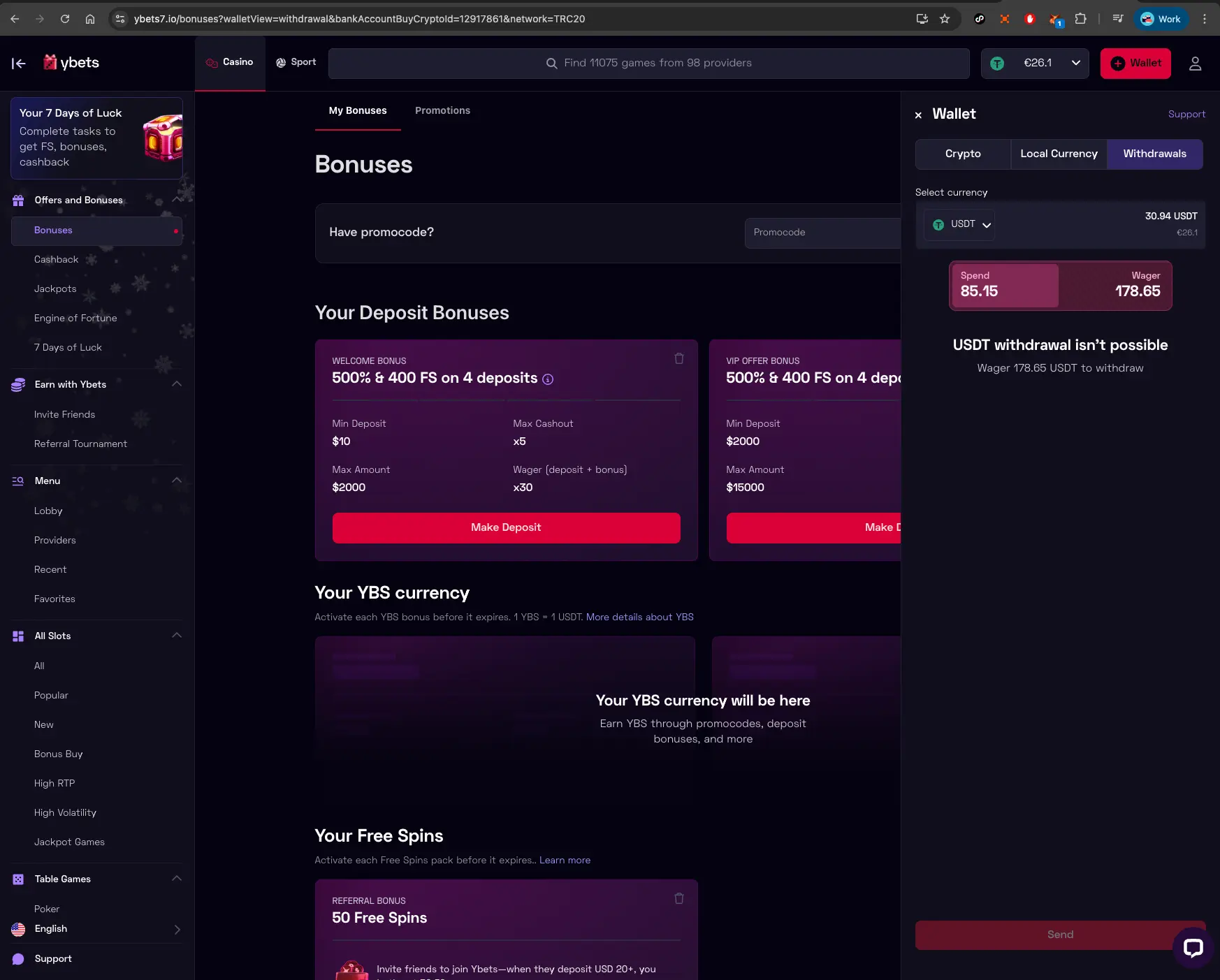This screenshot has width=1220, height=980.
Task: Reload the page in the browser
Action: [x=65, y=19]
